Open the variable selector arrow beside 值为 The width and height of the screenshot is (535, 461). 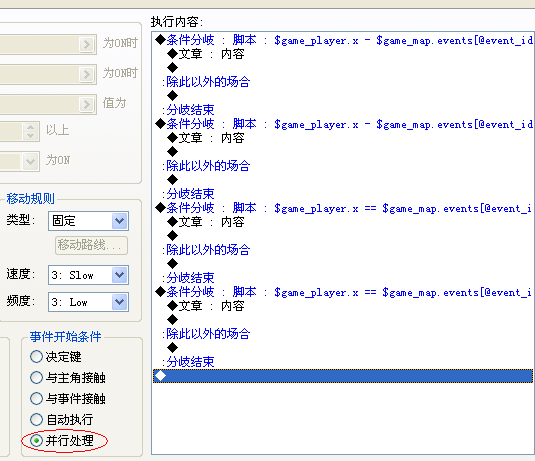(x=87, y=104)
